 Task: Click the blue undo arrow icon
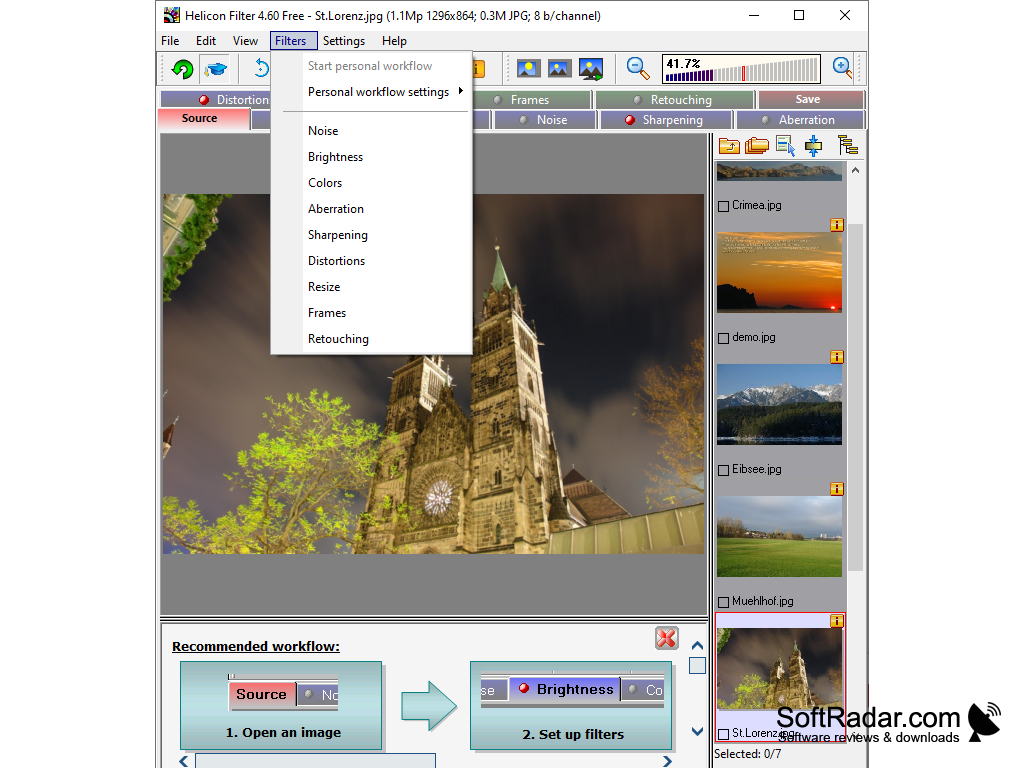click(261, 68)
